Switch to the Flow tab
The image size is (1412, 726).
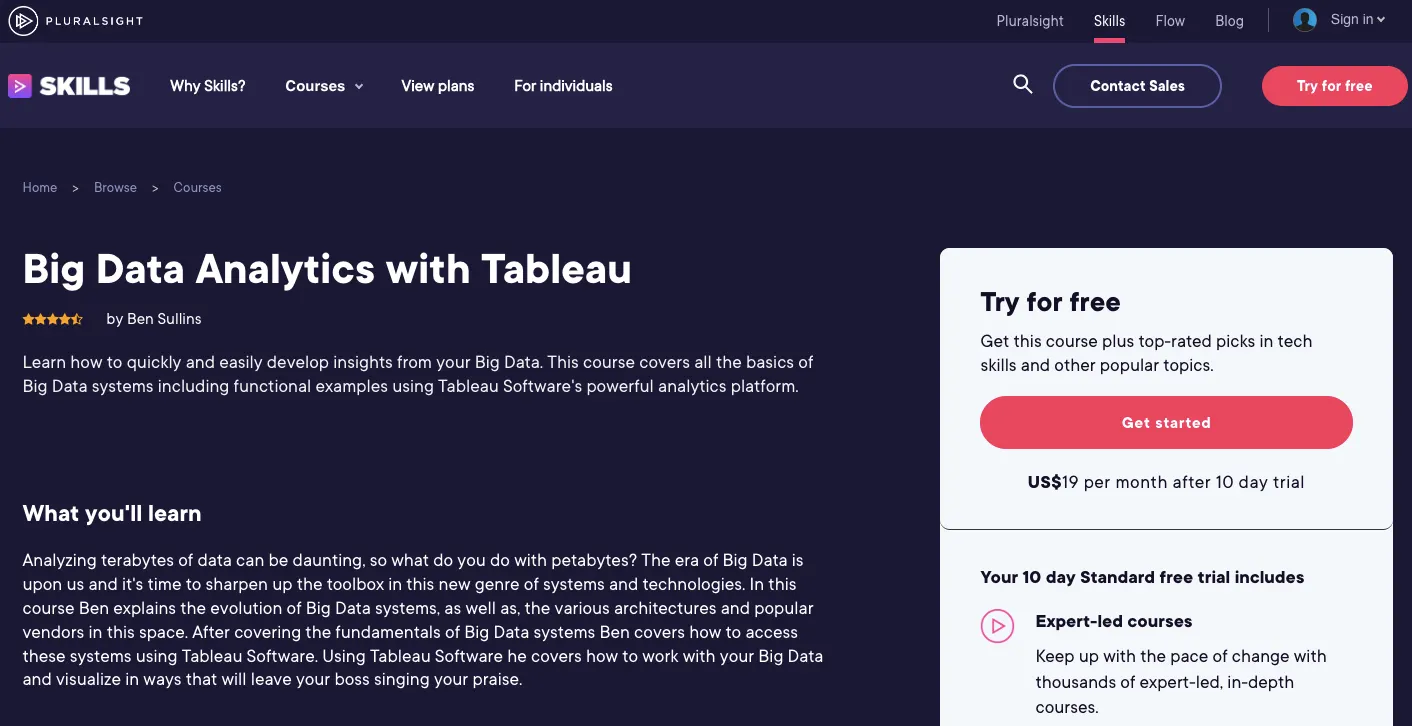[x=1170, y=21]
